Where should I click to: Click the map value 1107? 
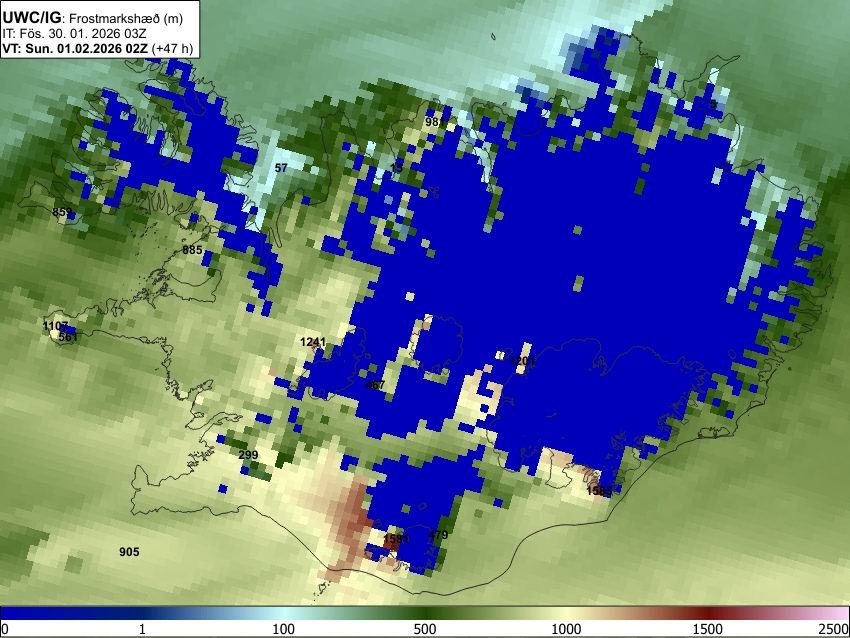tap(55, 326)
